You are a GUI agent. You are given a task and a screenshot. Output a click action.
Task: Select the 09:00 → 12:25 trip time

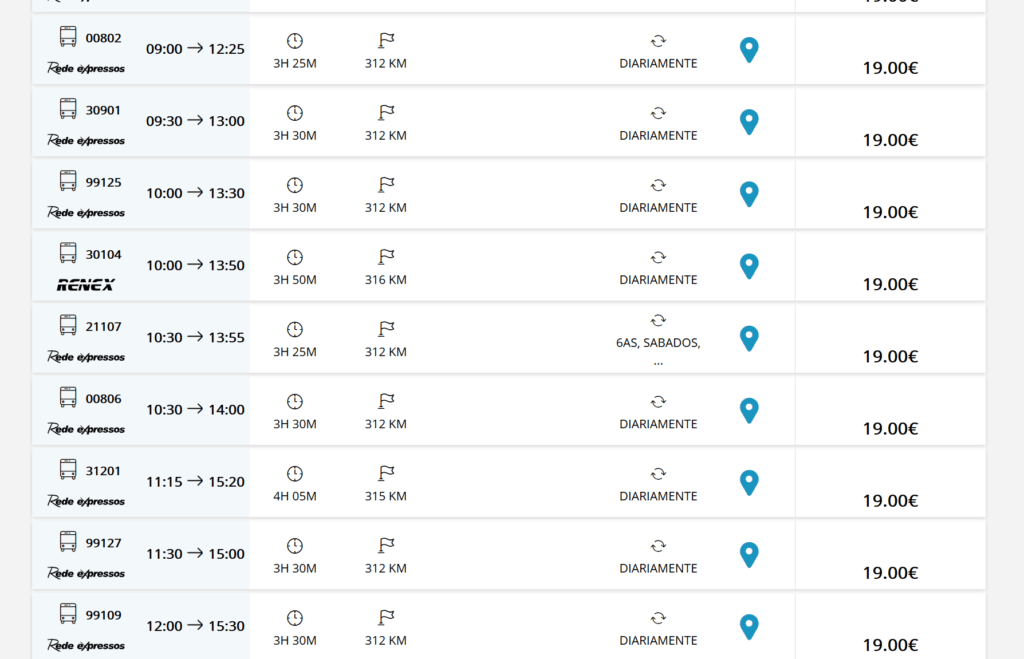pyautogui.click(x=195, y=49)
